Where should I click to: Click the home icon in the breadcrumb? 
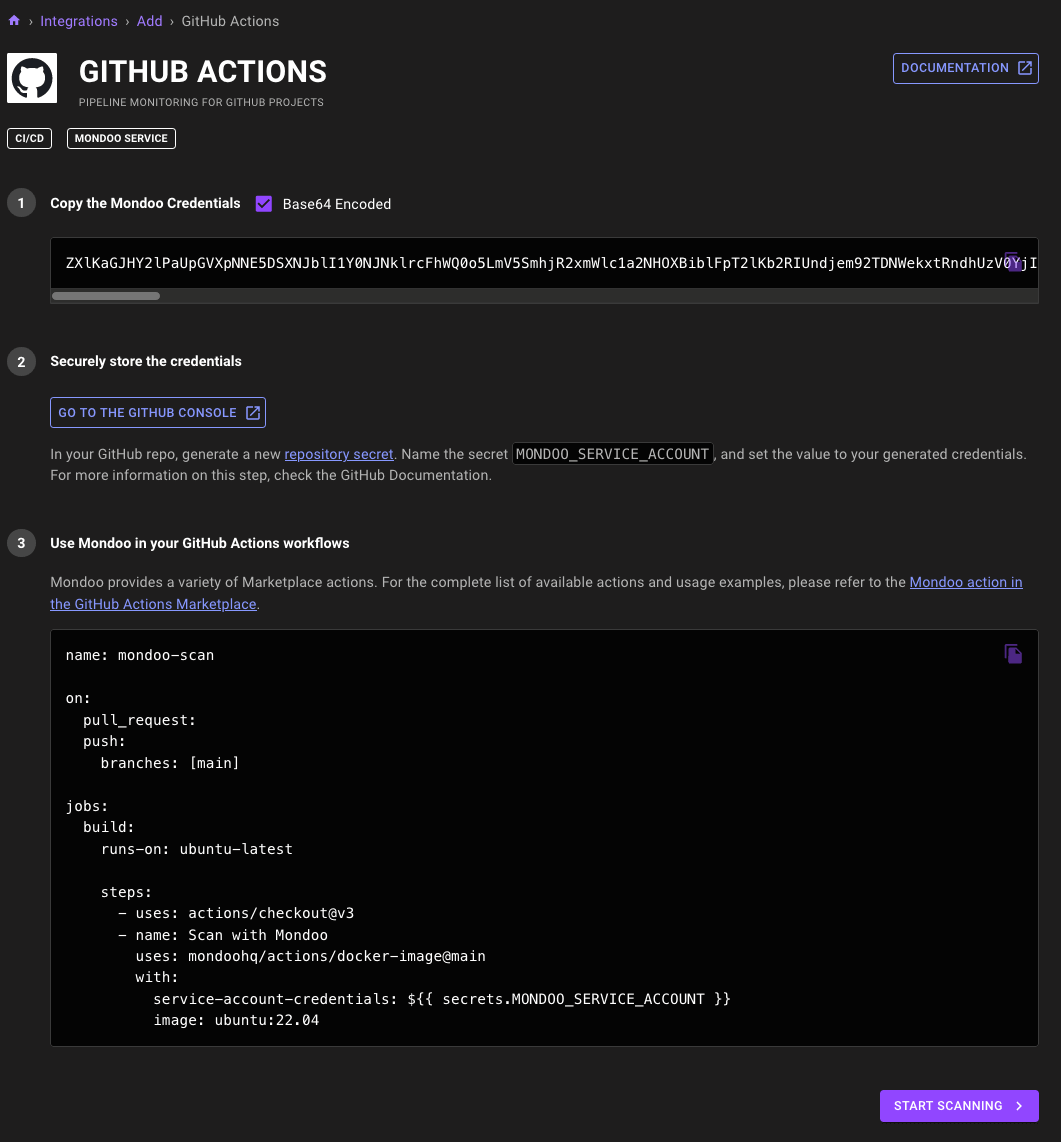(x=14, y=20)
